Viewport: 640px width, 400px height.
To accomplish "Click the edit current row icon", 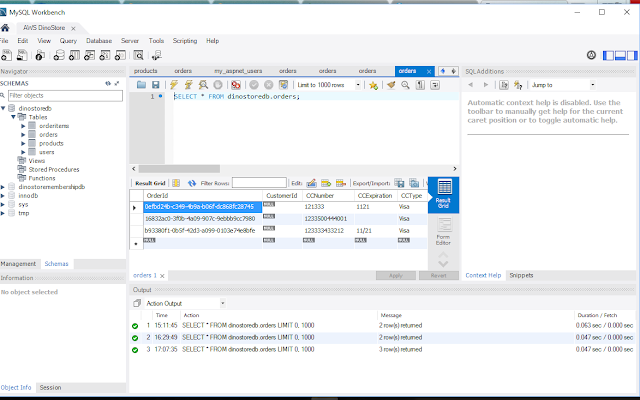I will (x=311, y=183).
